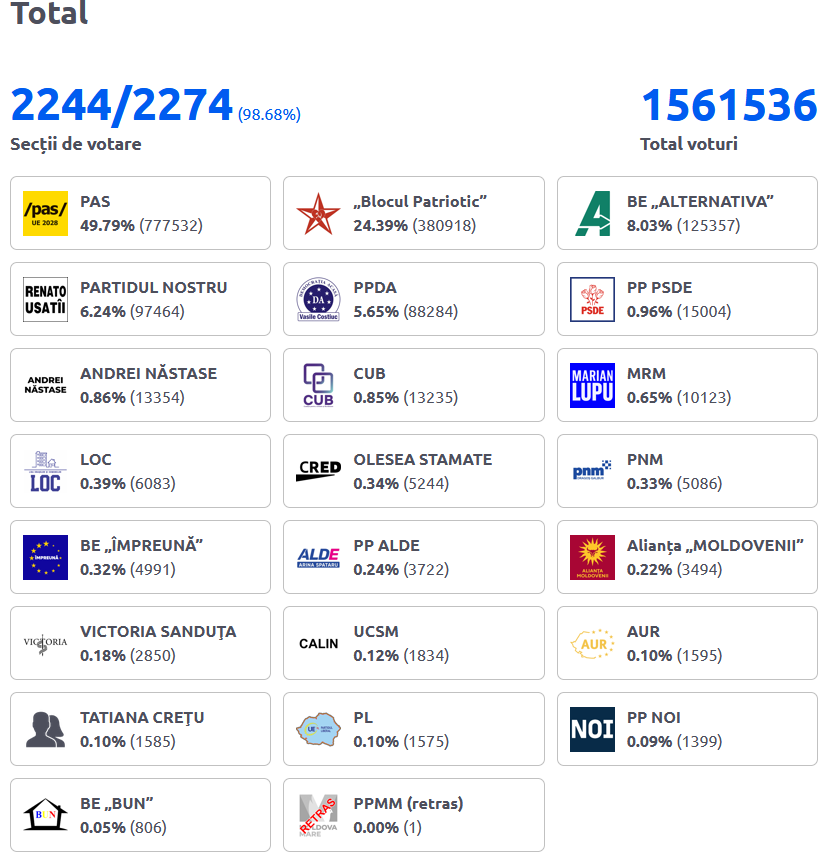
Task: Click the AUR golden map logo
Action: point(592,643)
